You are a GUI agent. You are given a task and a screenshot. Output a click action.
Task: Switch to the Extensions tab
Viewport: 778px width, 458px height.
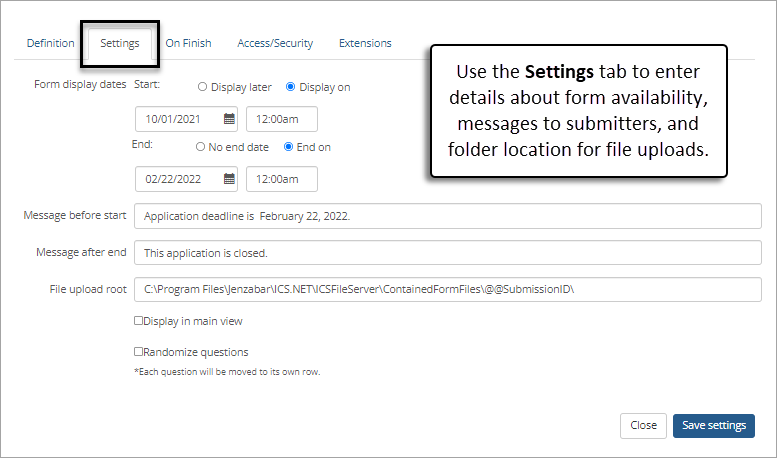(365, 44)
